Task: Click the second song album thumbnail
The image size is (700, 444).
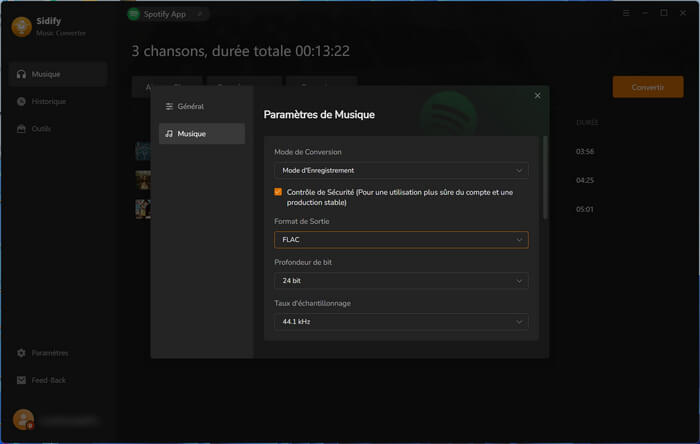Action: (143, 180)
